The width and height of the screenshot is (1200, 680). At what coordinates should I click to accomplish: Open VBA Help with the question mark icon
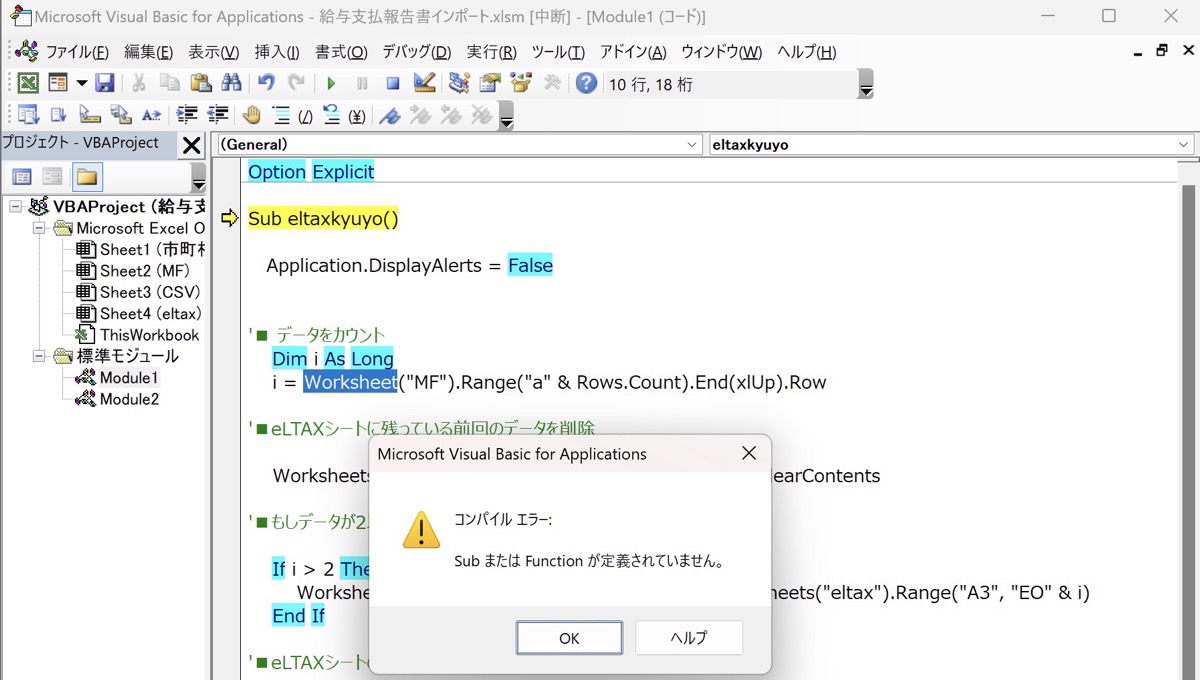[x=586, y=83]
